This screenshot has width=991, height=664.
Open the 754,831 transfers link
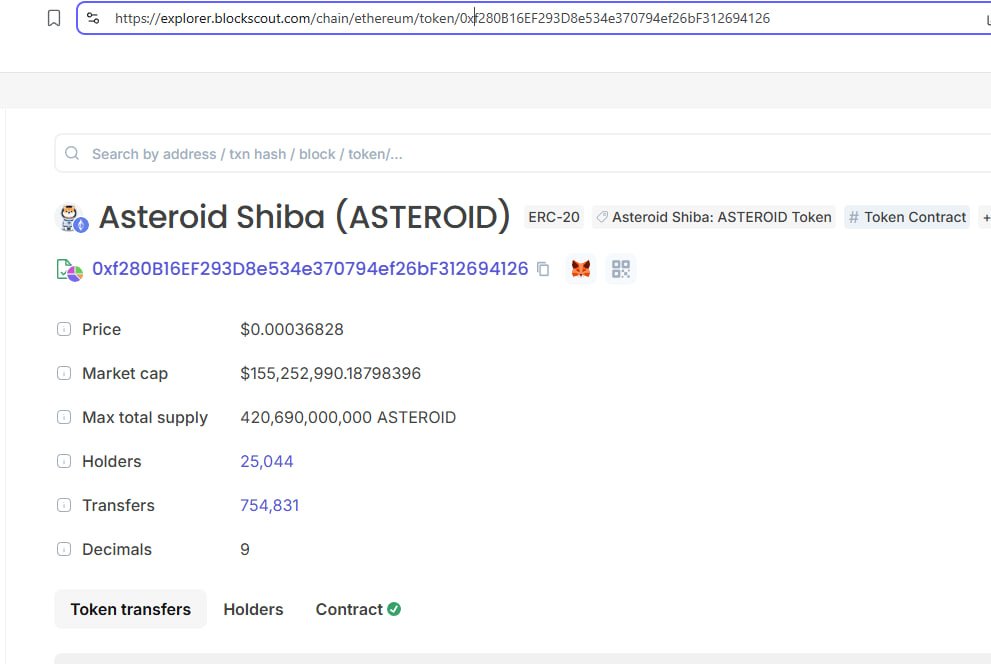[269, 505]
